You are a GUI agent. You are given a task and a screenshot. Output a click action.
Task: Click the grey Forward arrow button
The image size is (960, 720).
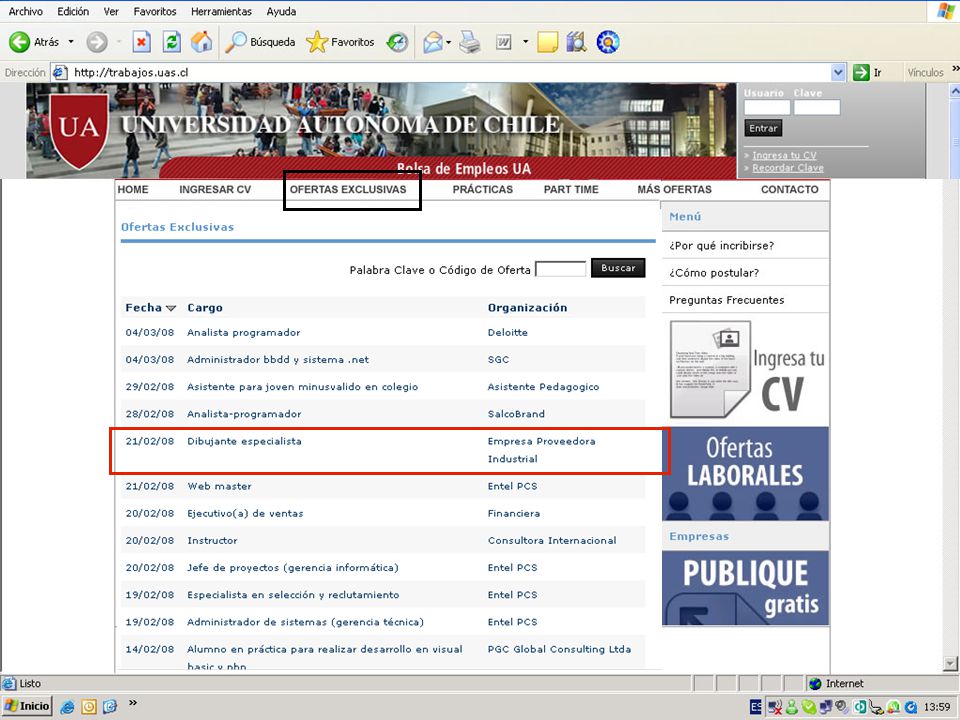pyautogui.click(x=96, y=42)
